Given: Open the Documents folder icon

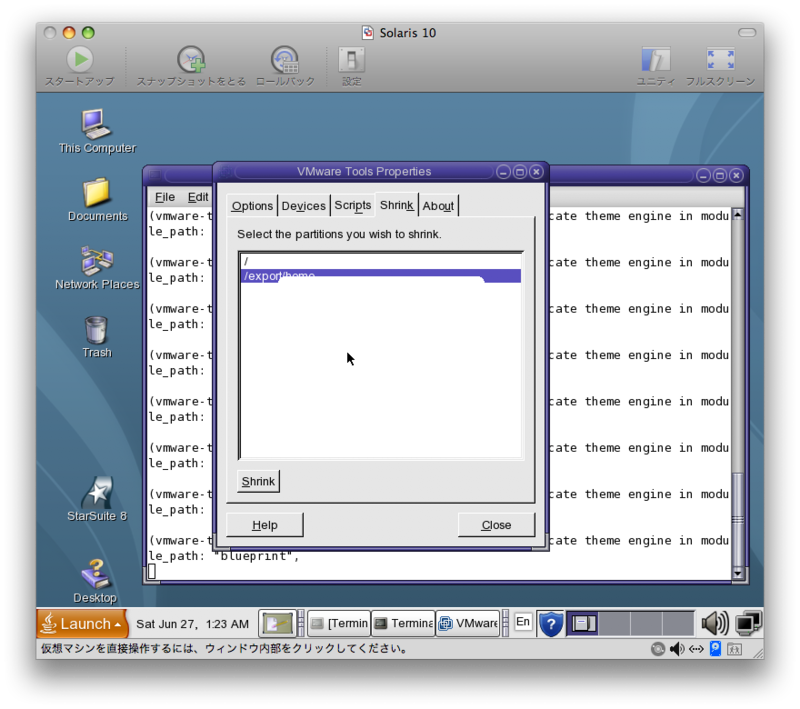Looking at the screenshot, I should [96, 193].
